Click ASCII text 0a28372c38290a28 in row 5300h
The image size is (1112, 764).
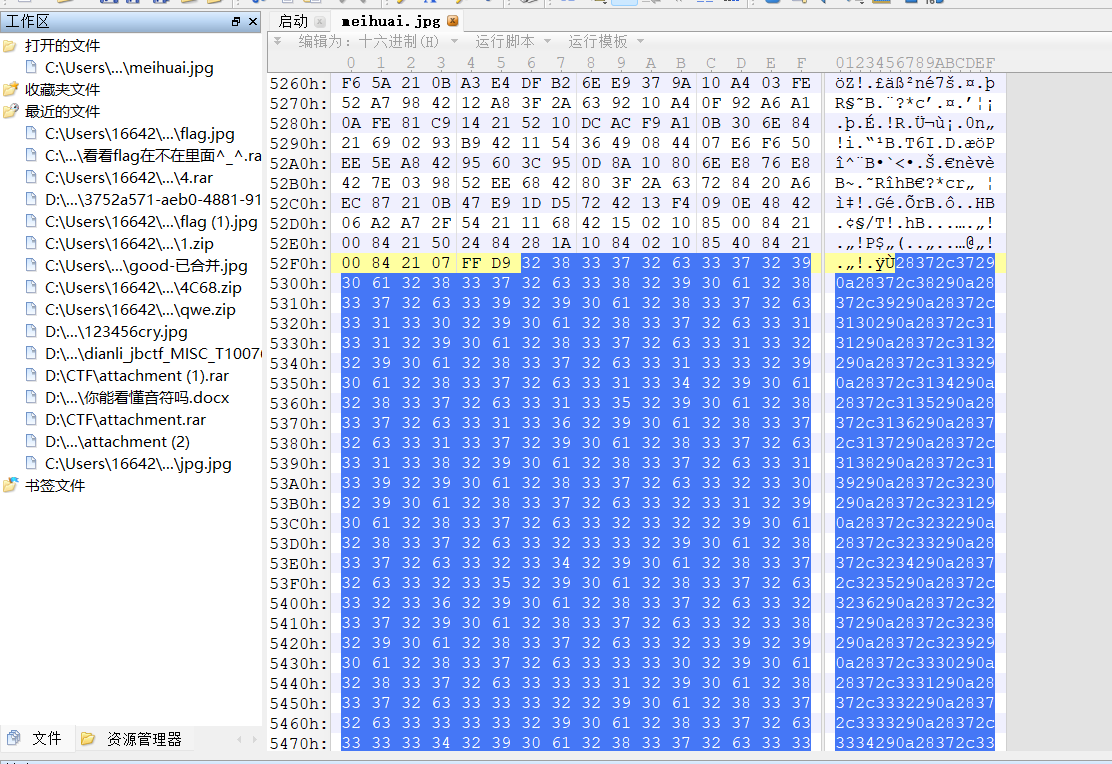915,284
